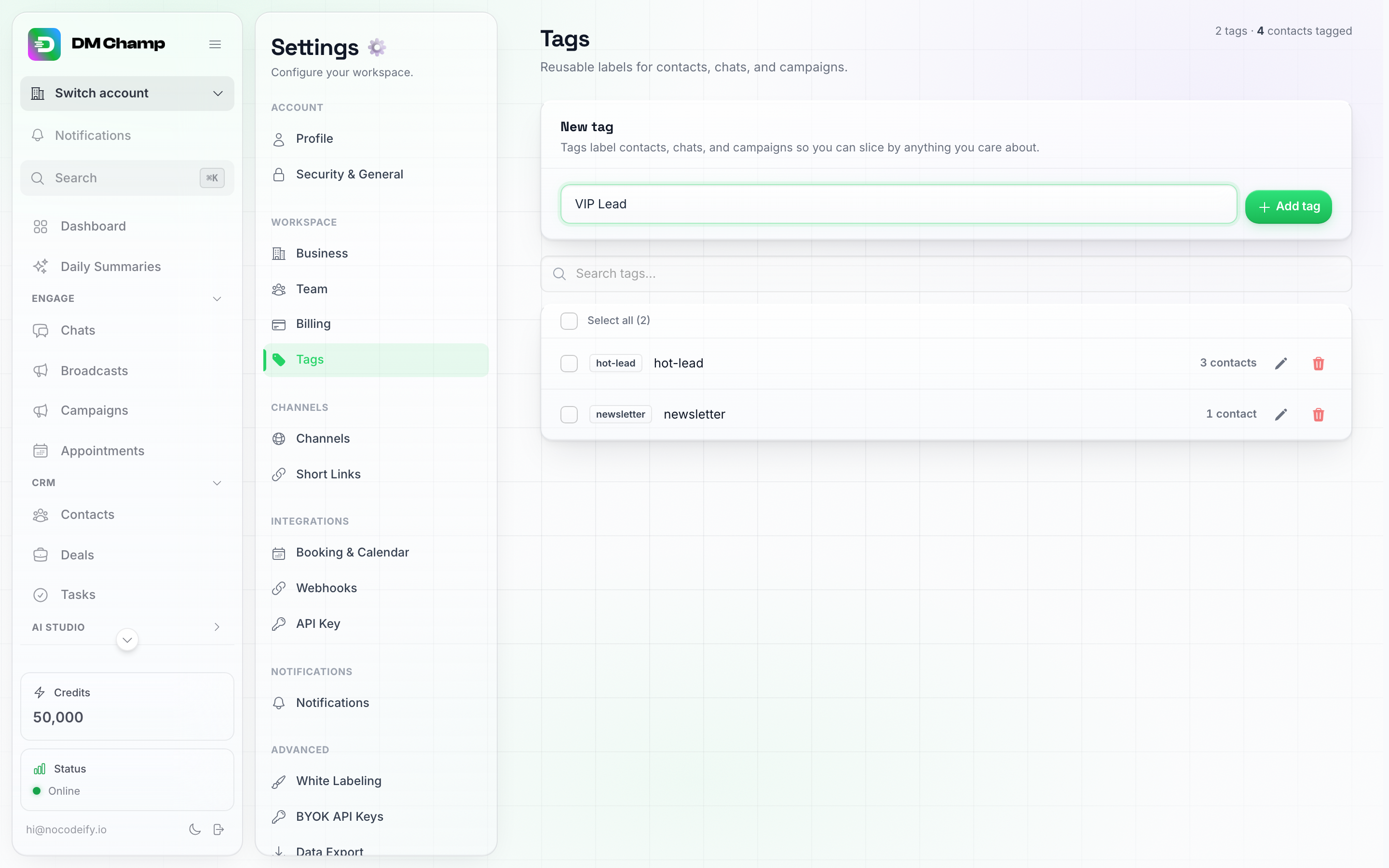Open Broadcasts page
This screenshot has width=1389, height=868.
click(127, 371)
